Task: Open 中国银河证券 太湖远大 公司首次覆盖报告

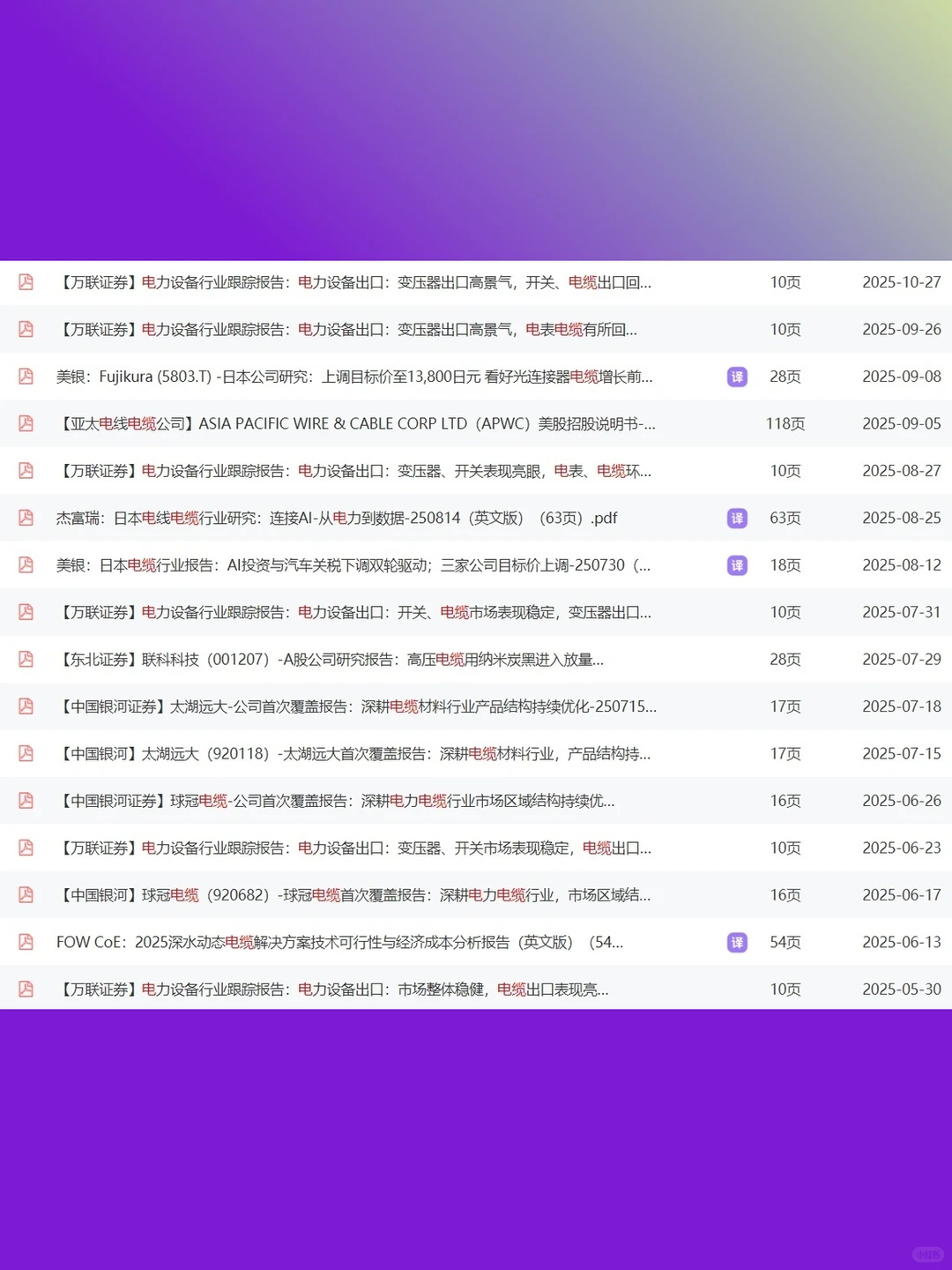Action: (x=357, y=706)
